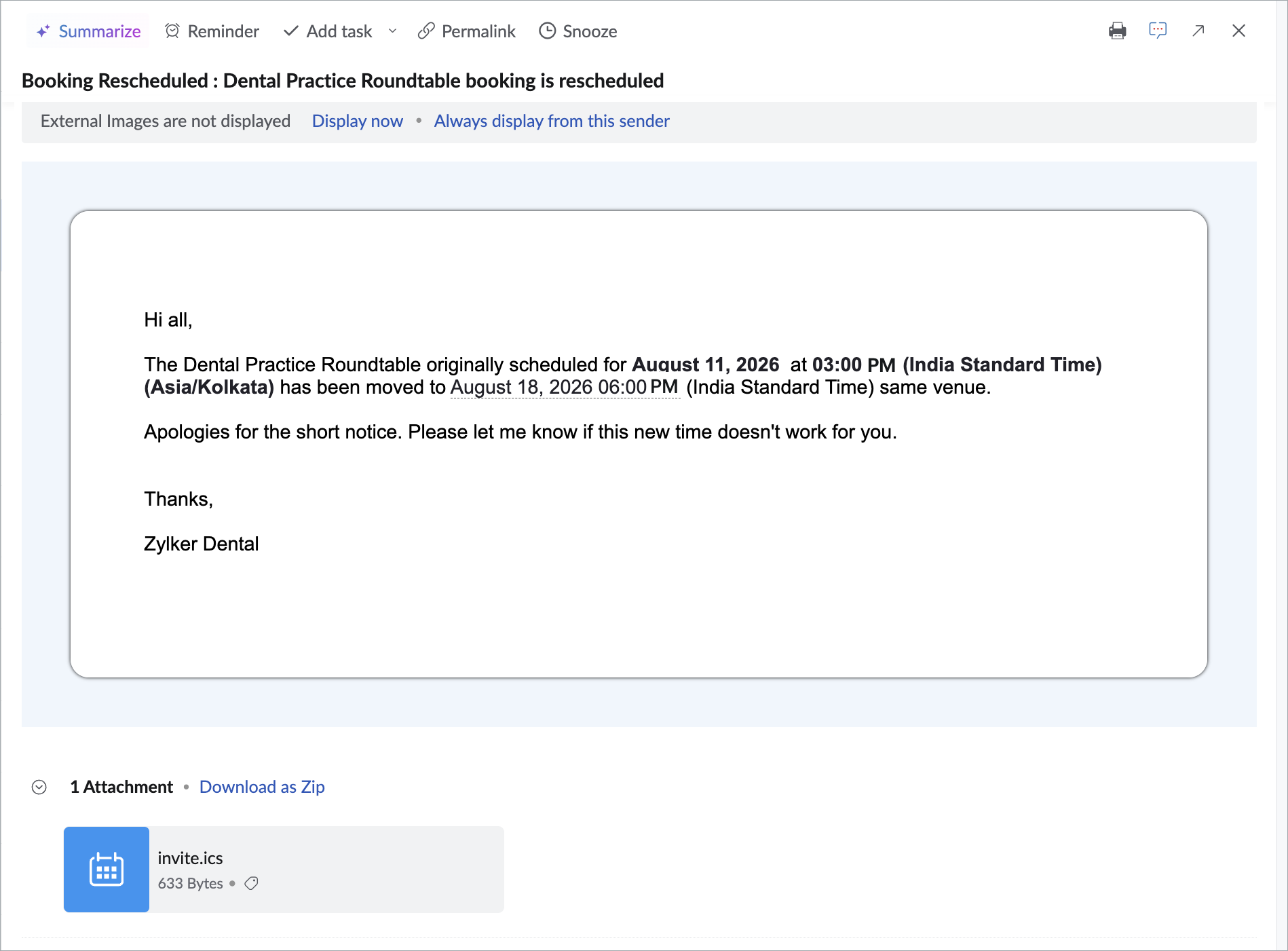Close the email preview pane
The image size is (1288, 951).
pos(1238,31)
